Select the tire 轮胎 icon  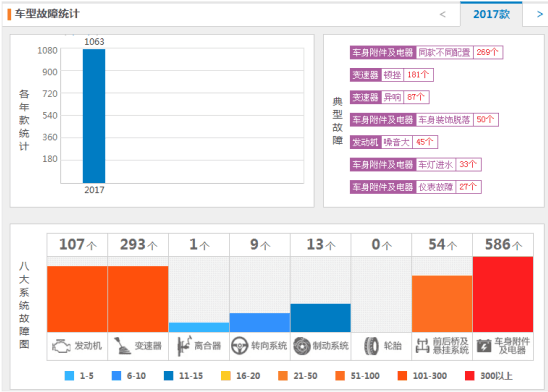(371, 346)
